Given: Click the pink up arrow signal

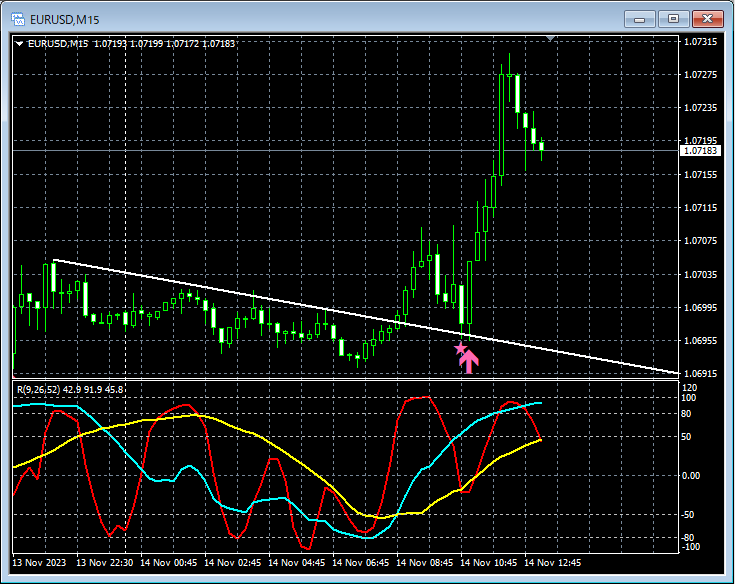Looking at the screenshot, I should 468,362.
